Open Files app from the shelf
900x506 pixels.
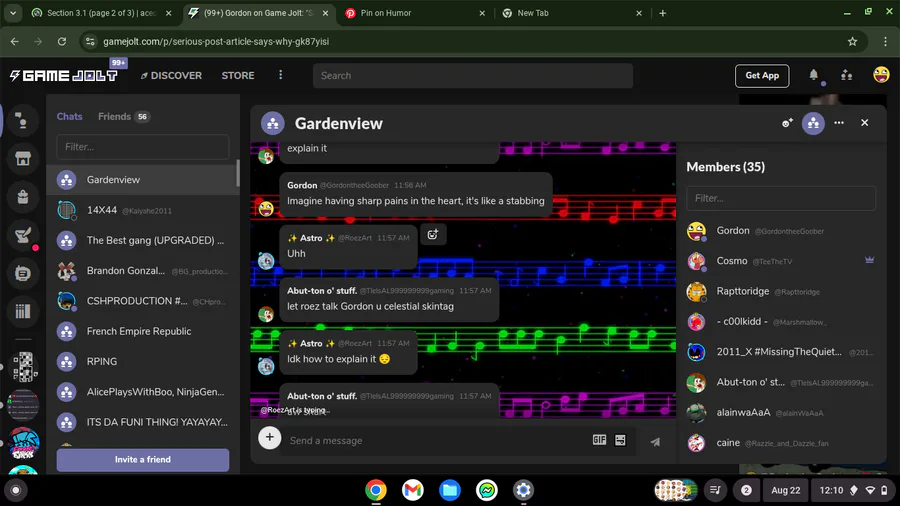pos(449,491)
